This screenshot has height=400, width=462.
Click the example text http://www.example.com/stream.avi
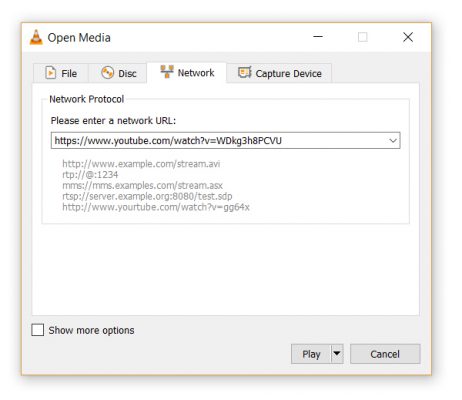click(141, 164)
